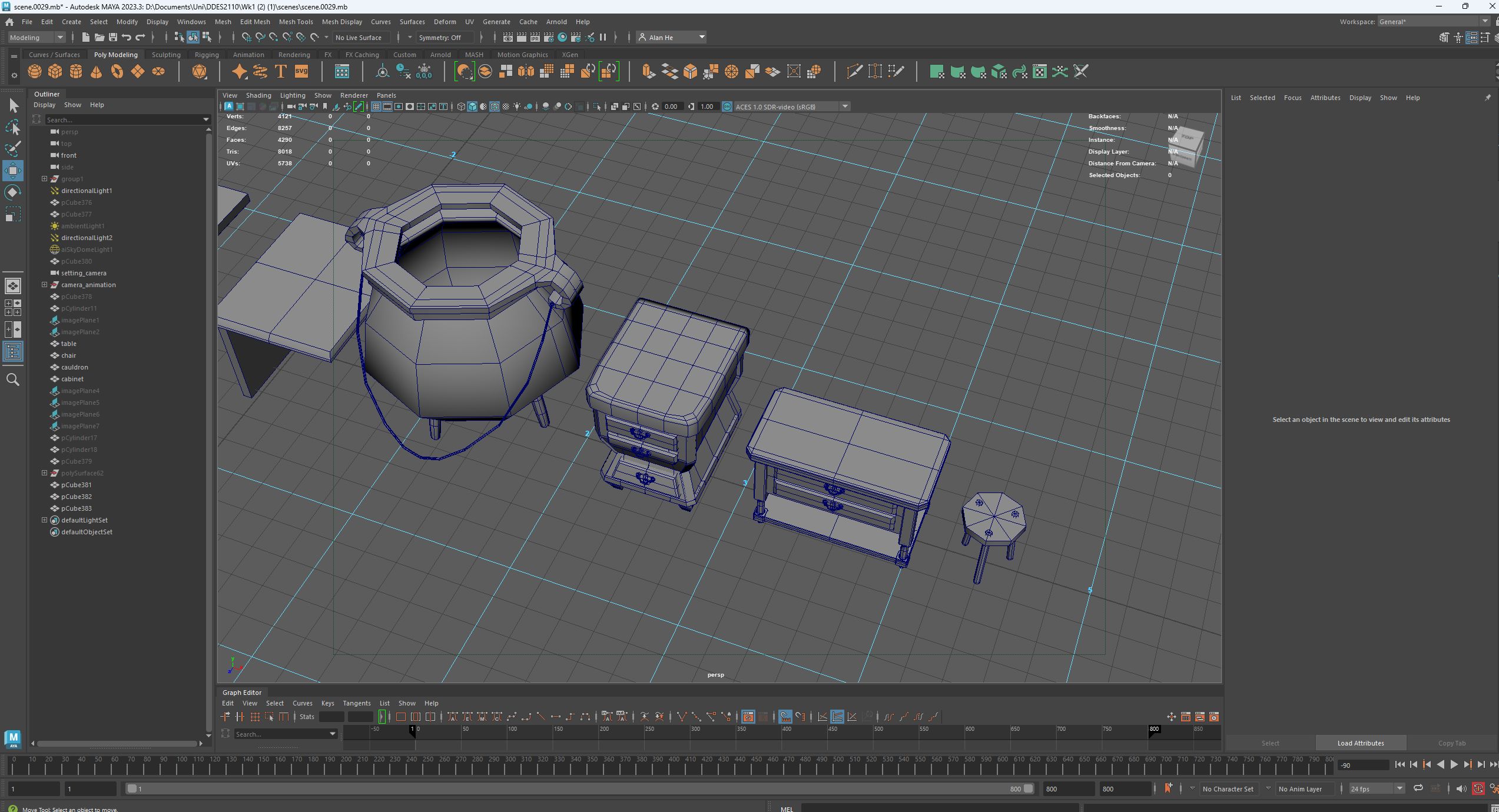Image resolution: width=1499 pixels, height=812 pixels.
Task: Expand the camera_animation node in Outliner
Action: coord(44,285)
